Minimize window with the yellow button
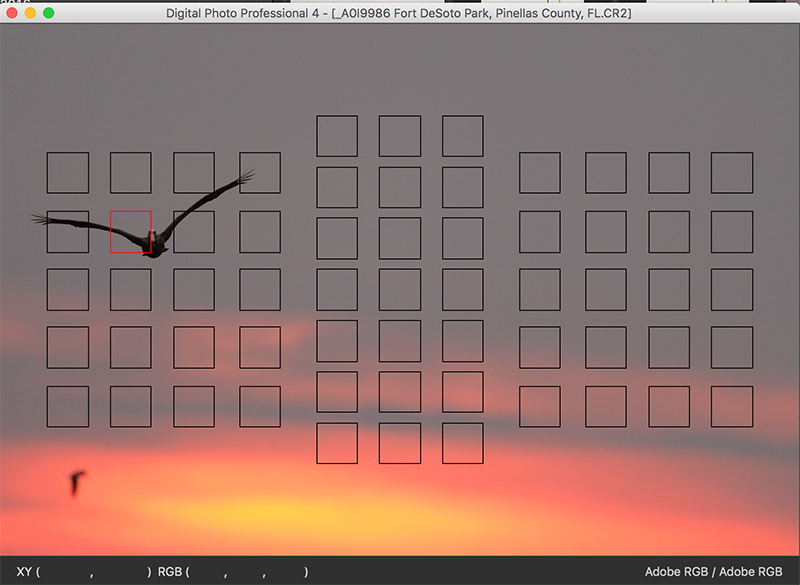The height and width of the screenshot is (585, 800). pyautogui.click(x=30, y=13)
